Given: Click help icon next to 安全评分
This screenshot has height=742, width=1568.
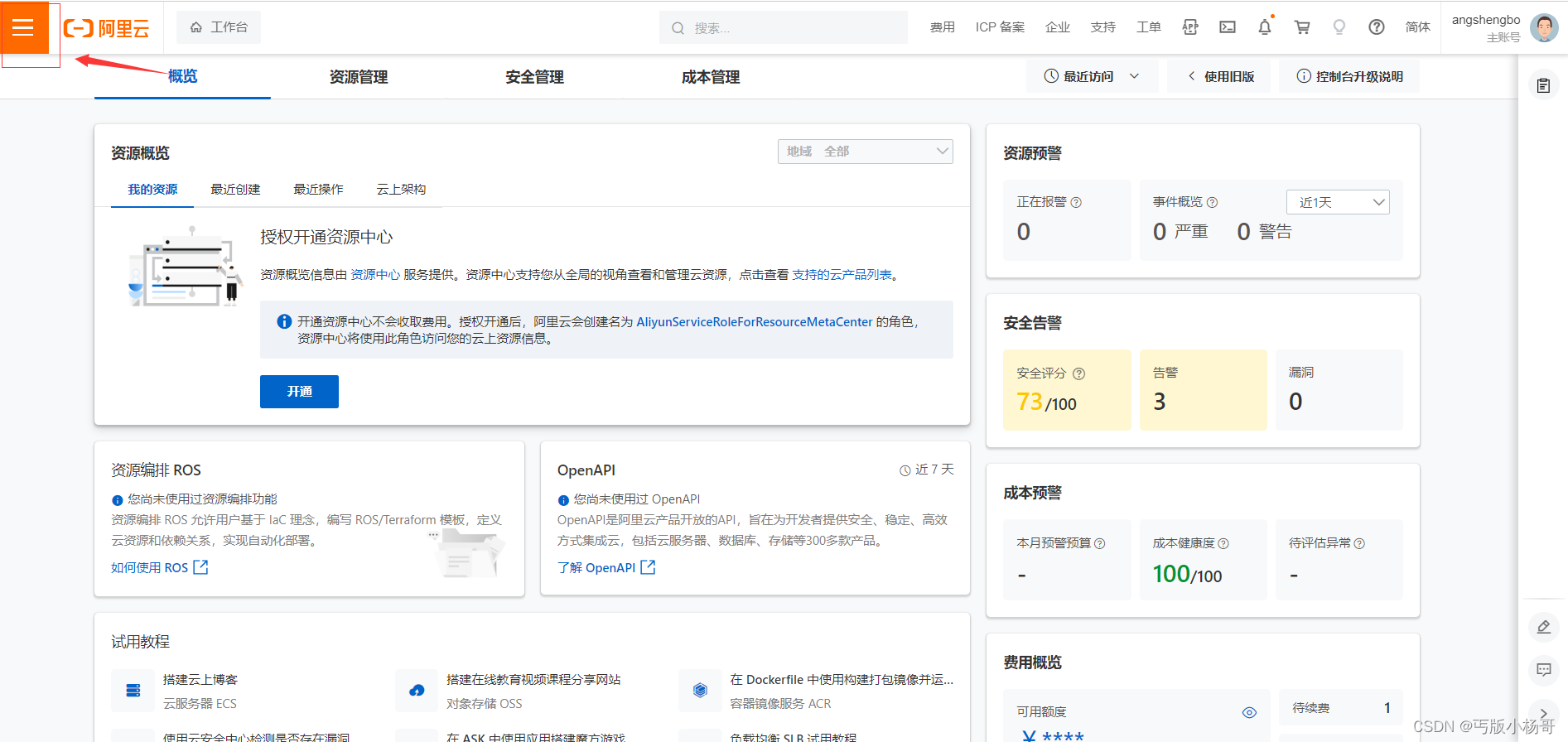Looking at the screenshot, I should (x=1078, y=373).
